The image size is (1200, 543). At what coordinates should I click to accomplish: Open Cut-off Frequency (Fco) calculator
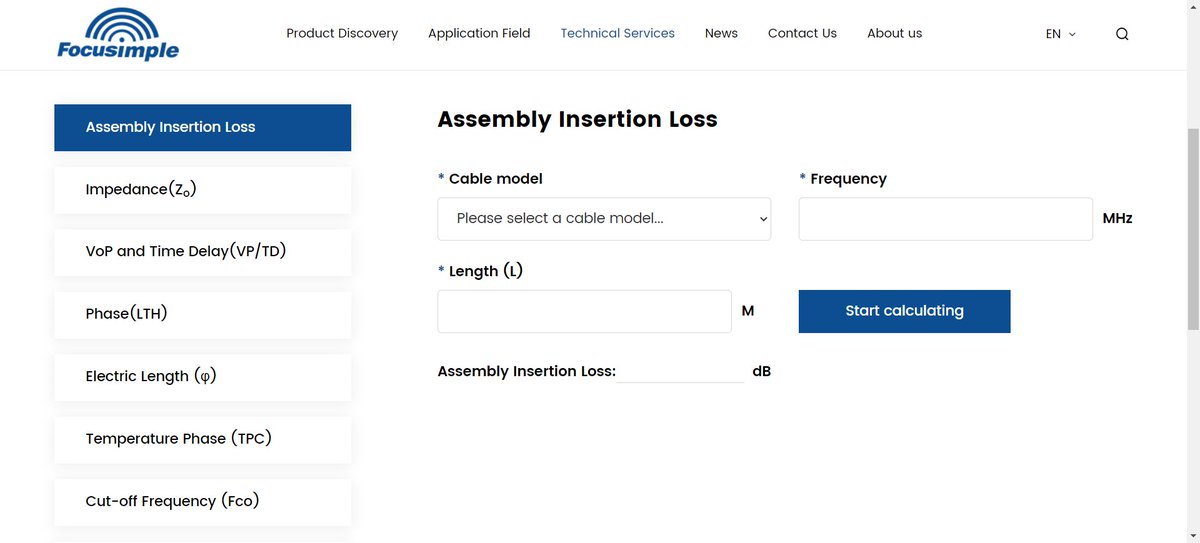pos(203,501)
